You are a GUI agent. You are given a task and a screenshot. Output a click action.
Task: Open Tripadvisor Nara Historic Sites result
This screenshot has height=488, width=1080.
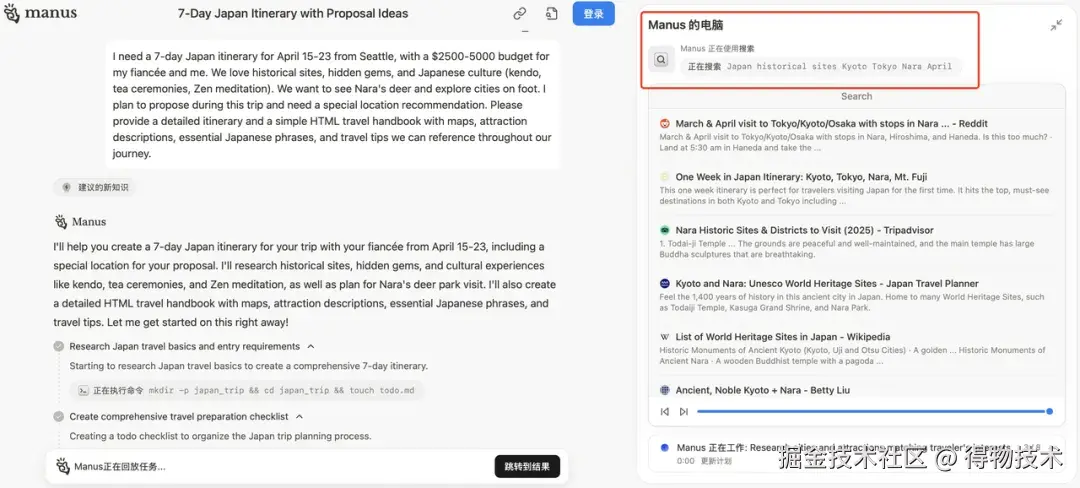(789, 230)
